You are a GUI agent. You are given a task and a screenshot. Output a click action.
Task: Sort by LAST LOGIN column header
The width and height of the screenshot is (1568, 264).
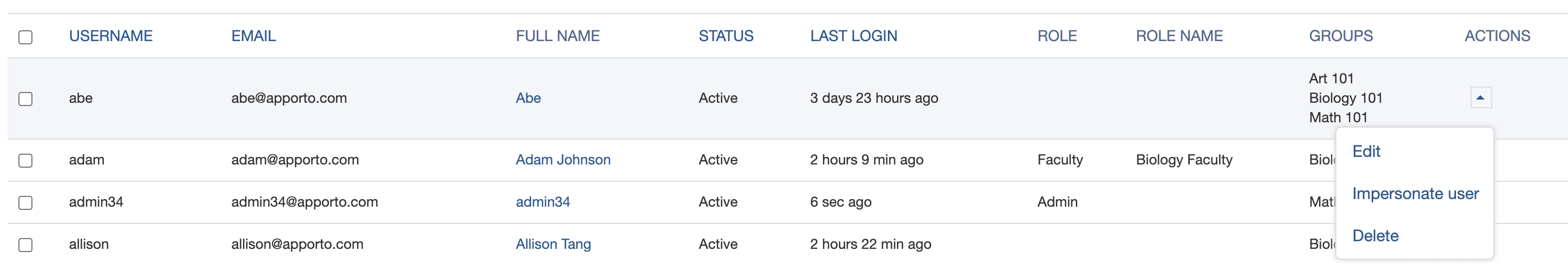point(853,36)
